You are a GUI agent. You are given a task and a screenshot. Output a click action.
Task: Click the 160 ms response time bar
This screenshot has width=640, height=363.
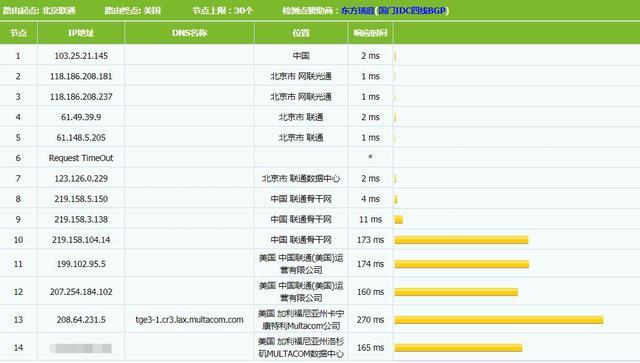coord(456,292)
